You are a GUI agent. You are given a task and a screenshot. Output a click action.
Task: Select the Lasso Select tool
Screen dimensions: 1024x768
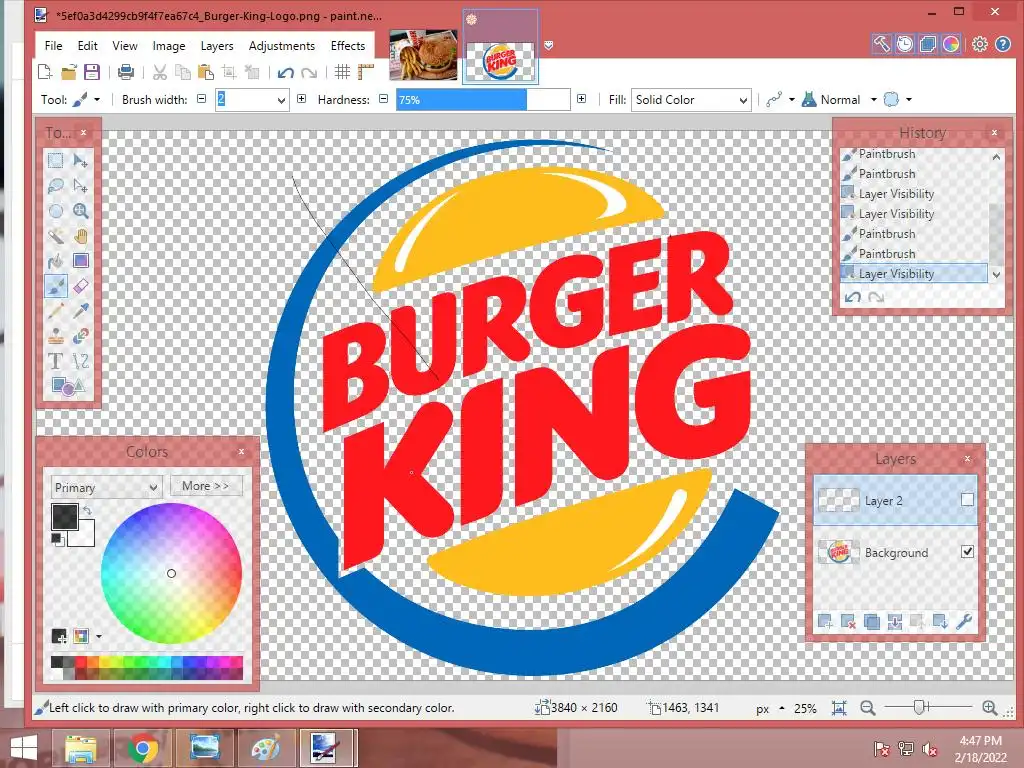click(56, 185)
